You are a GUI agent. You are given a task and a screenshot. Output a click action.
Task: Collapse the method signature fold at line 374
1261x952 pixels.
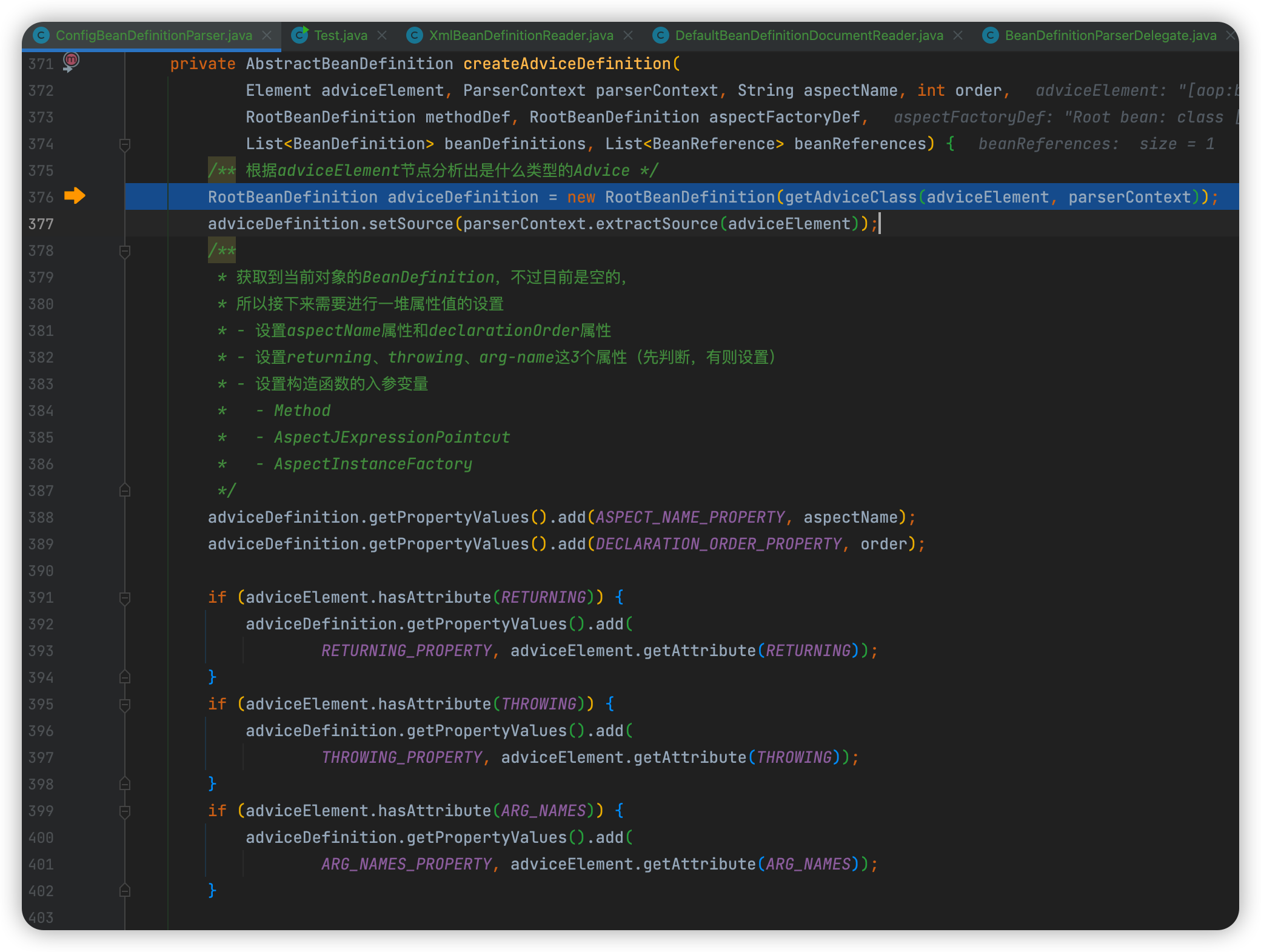tap(125, 144)
